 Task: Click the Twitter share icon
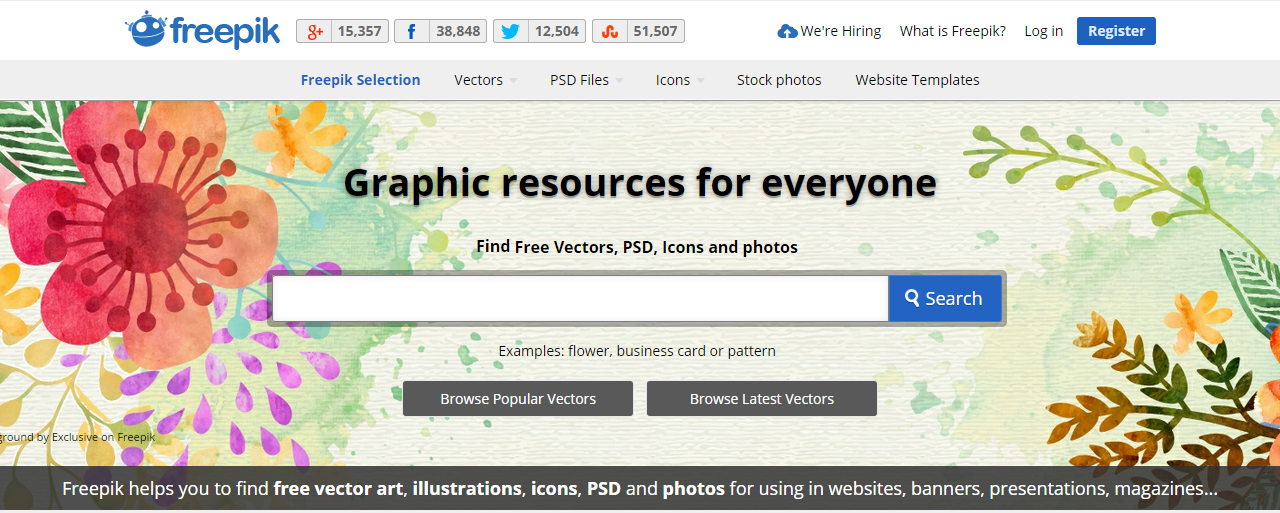510,31
